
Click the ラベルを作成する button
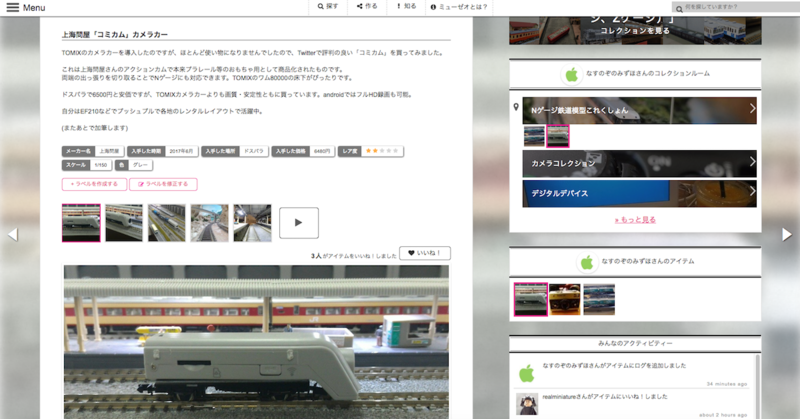point(94,184)
